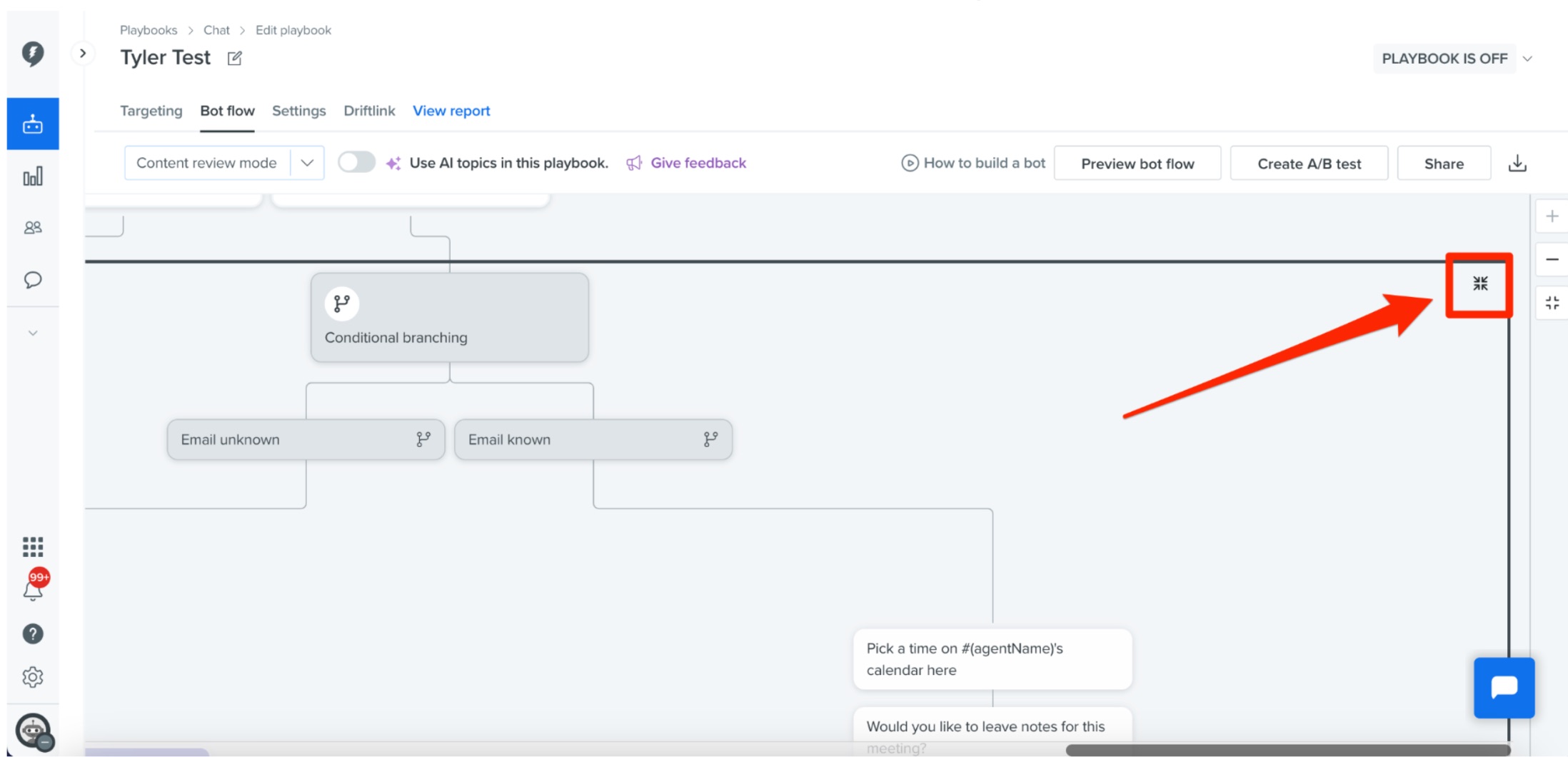1568x757 pixels.
Task: Open the Conversations chat bubble icon
Action: tap(33, 280)
